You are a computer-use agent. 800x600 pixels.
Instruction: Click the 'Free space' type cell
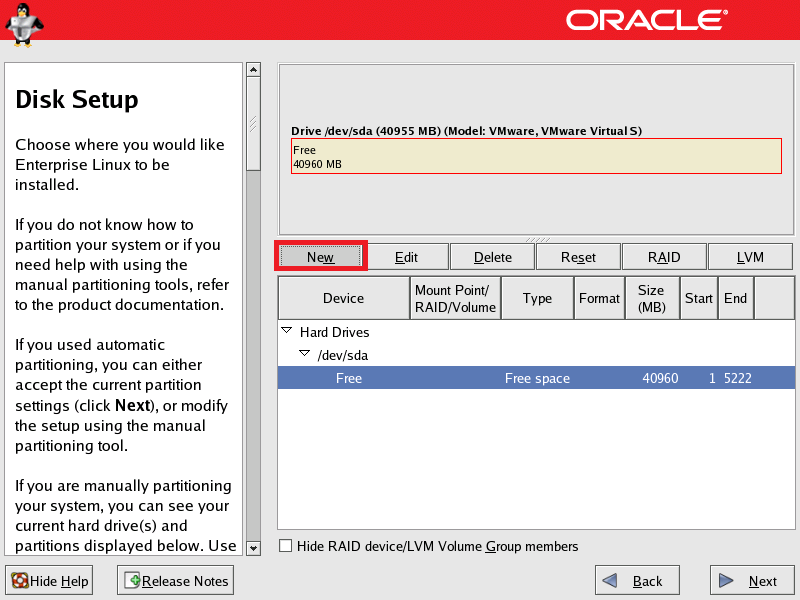[x=537, y=378]
